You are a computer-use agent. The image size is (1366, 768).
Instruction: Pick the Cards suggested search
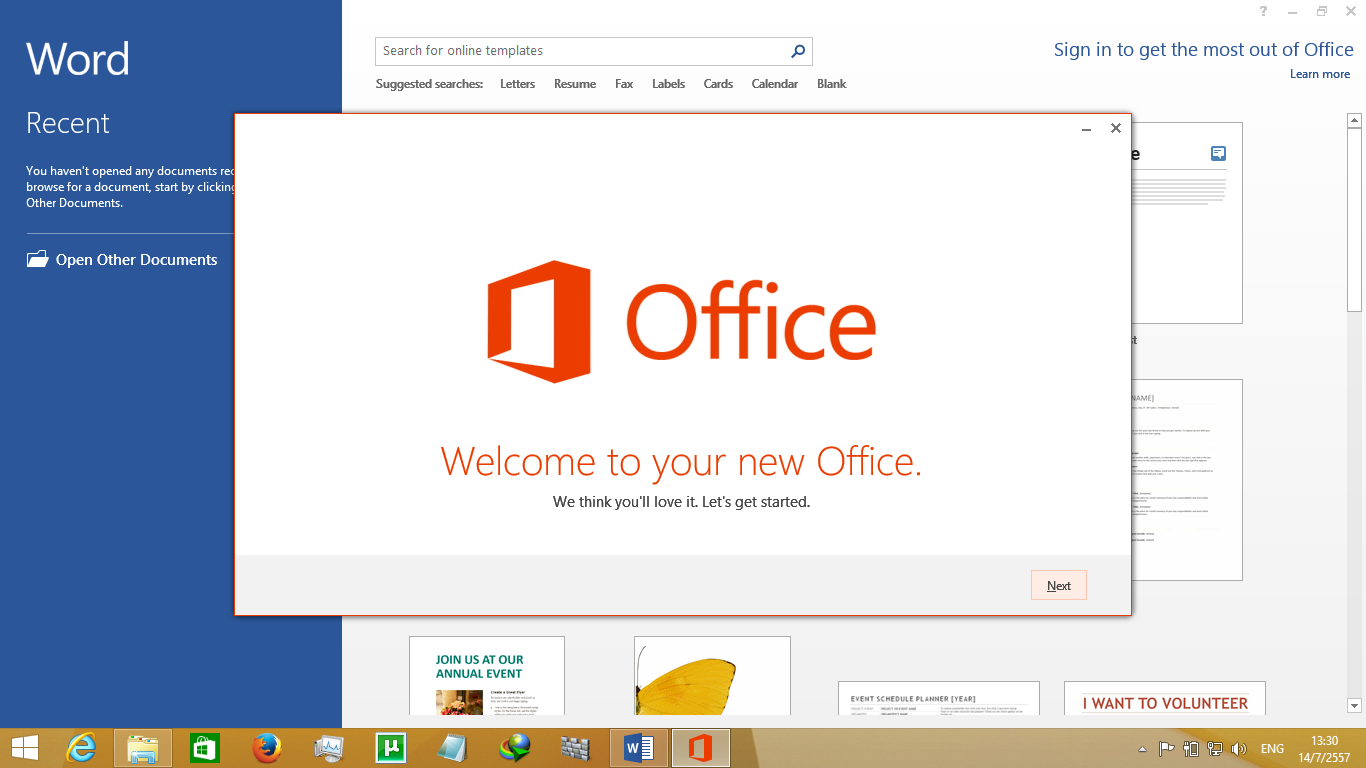(x=718, y=84)
